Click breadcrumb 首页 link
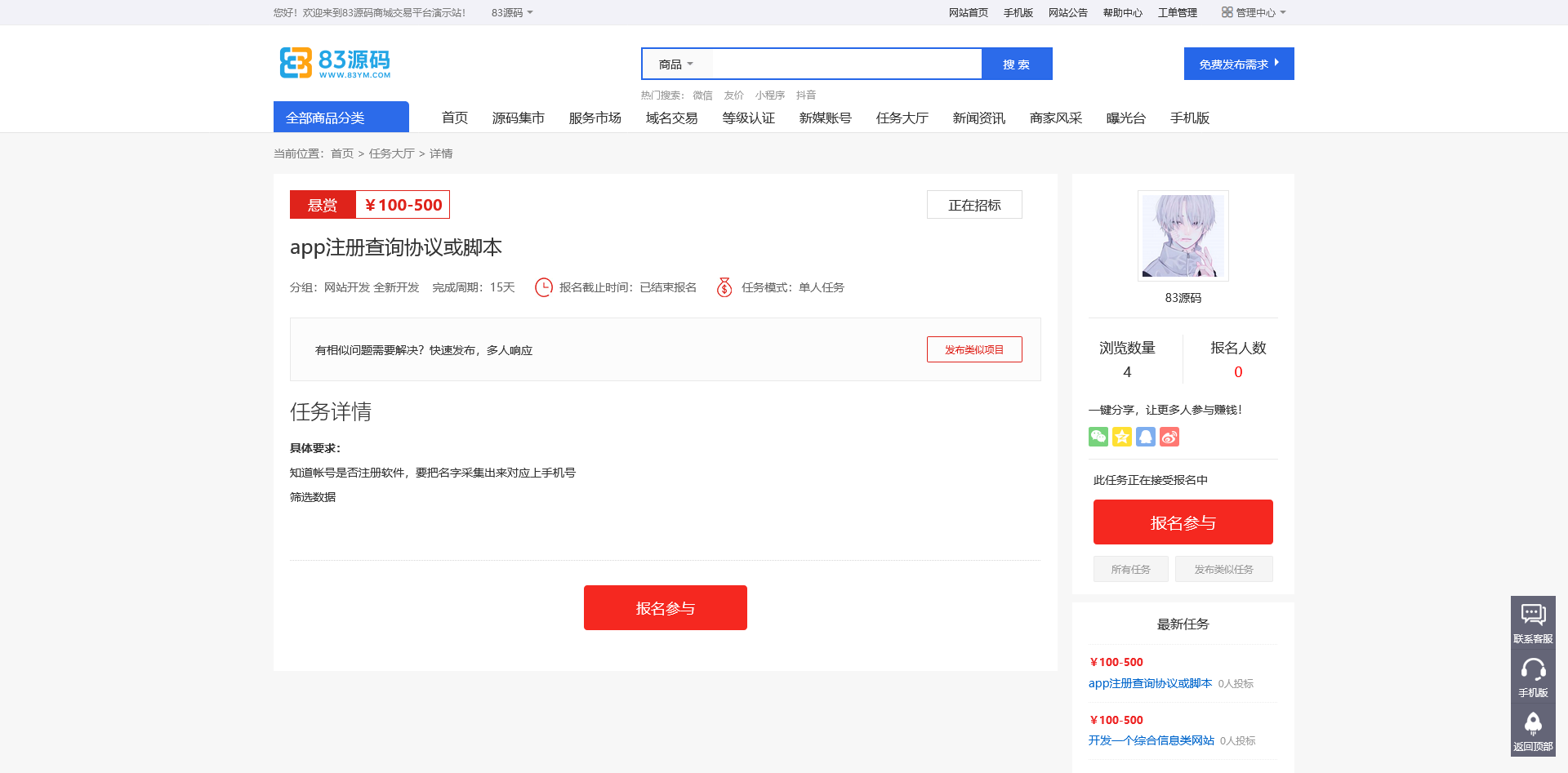The image size is (1568, 773). point(342,153)
